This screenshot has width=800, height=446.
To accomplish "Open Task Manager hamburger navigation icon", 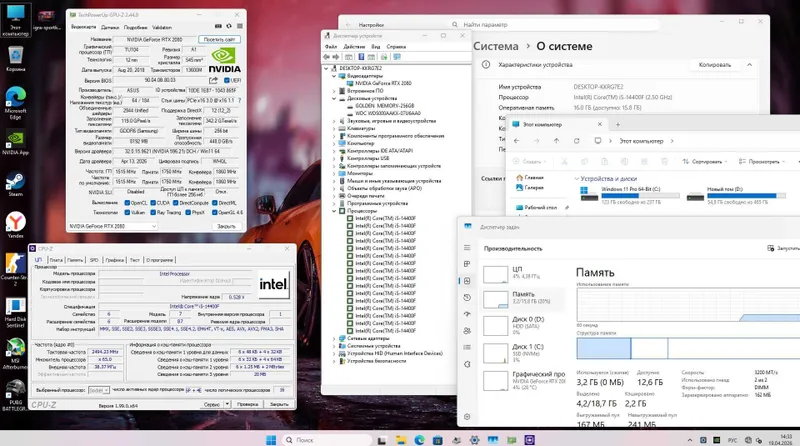I will pyautogui.click(x=467, y=247).
